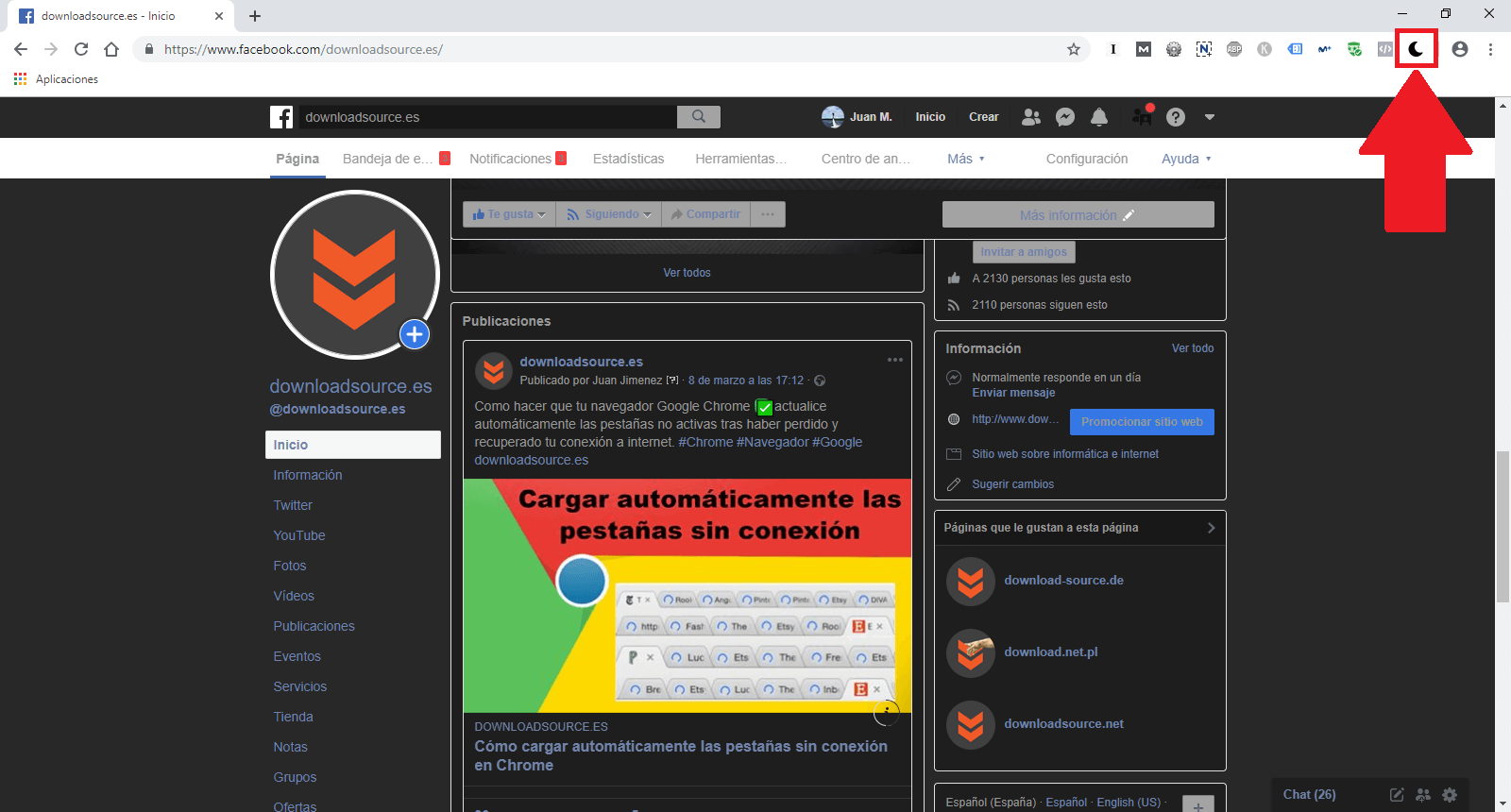
Task: Open Bandeja de entrada tab
Action: coord(396,159)
